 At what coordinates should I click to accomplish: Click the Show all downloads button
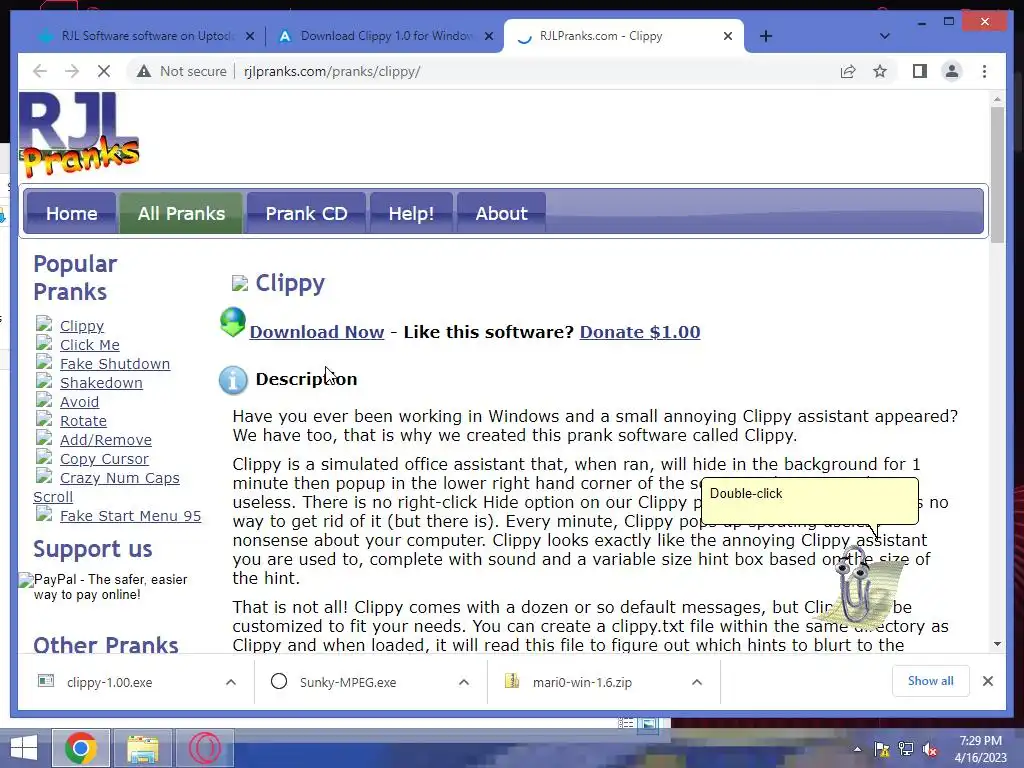[x=931, y=681]
